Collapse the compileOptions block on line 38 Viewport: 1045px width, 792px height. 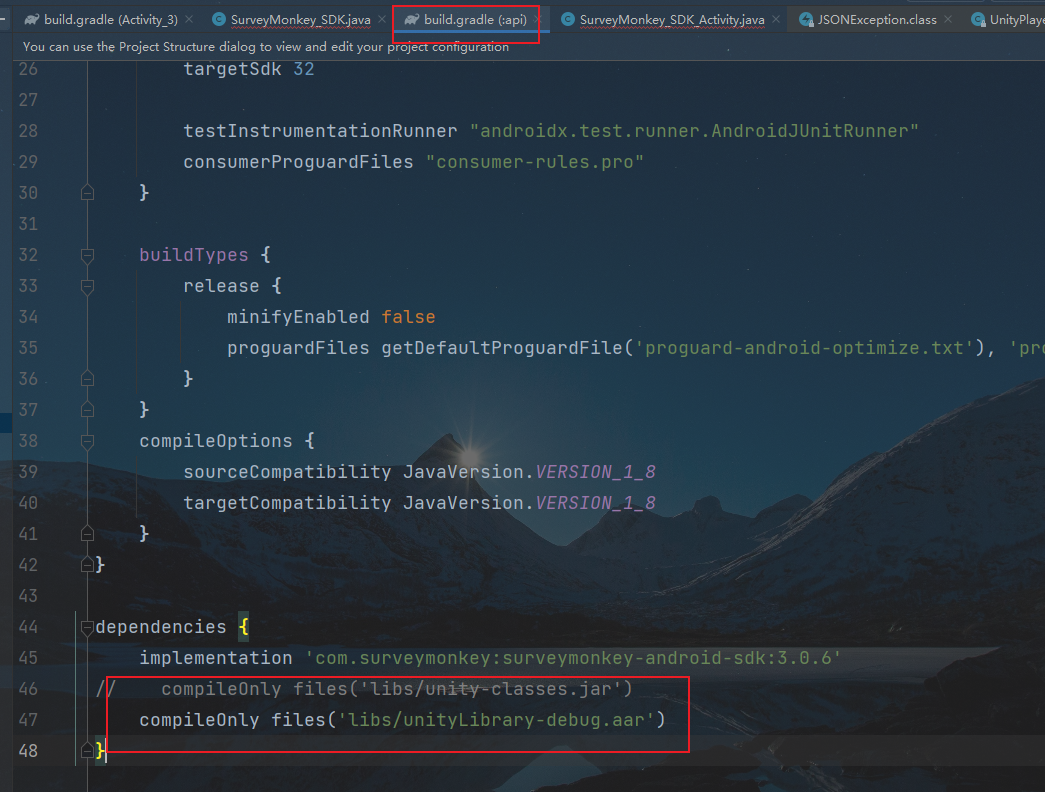[x=87, y=441]
